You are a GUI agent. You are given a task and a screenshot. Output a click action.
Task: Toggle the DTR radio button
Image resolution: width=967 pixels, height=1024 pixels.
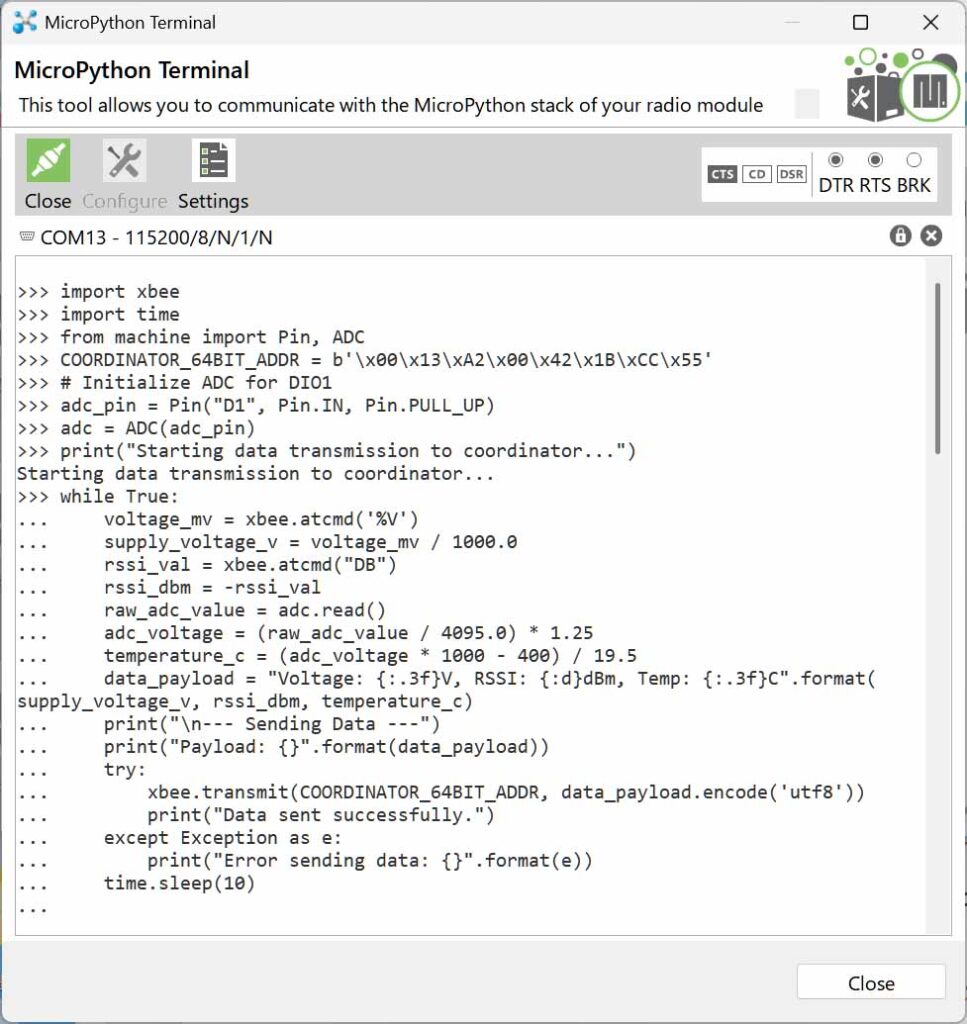tap(836, 160)
